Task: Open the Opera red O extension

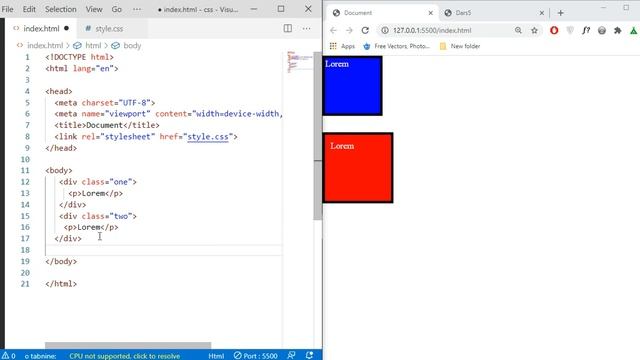Action: click(x=554, y=30)
